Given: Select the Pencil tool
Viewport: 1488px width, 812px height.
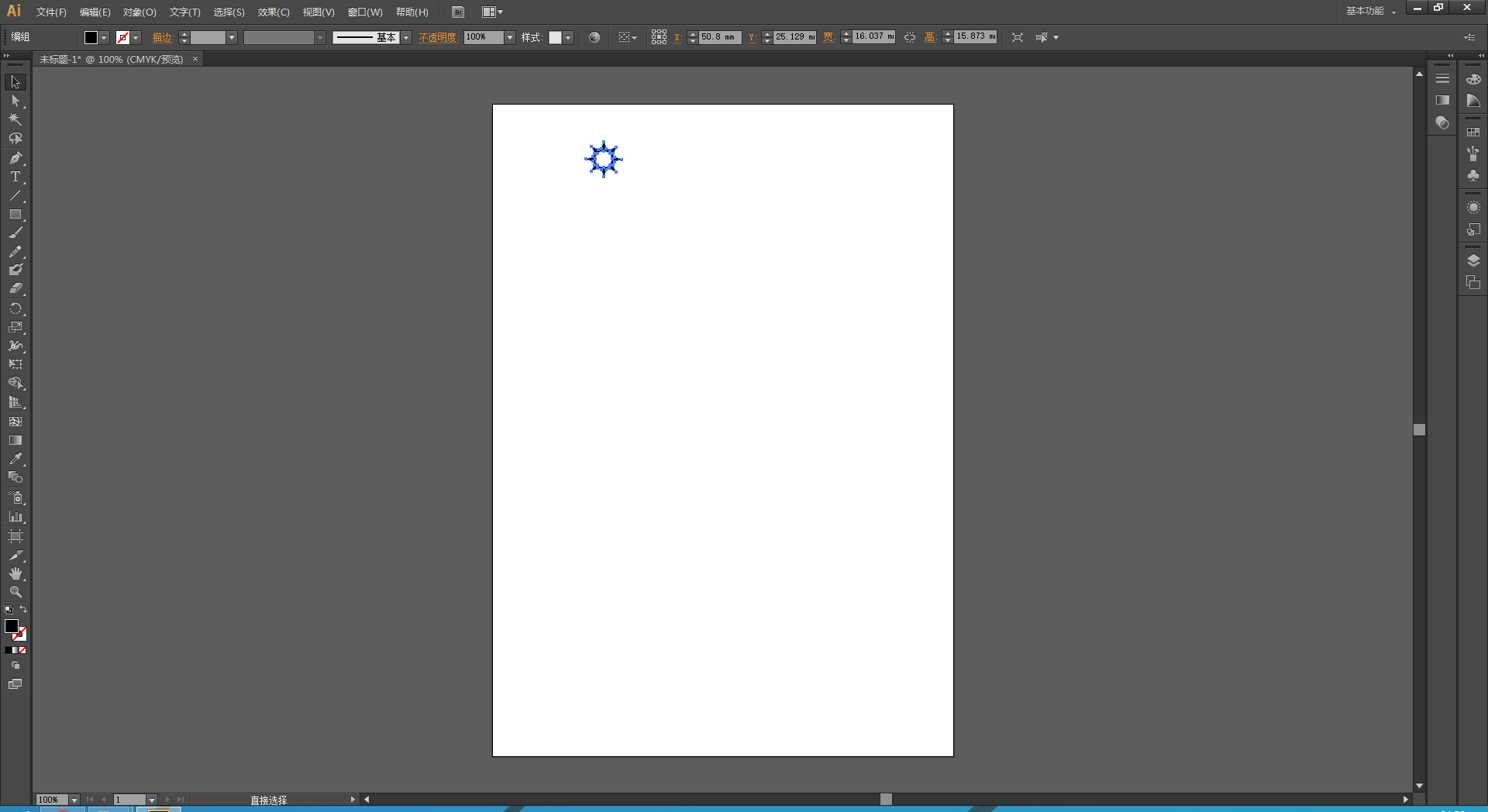Looking at the screenshot, I should point(15,252).
